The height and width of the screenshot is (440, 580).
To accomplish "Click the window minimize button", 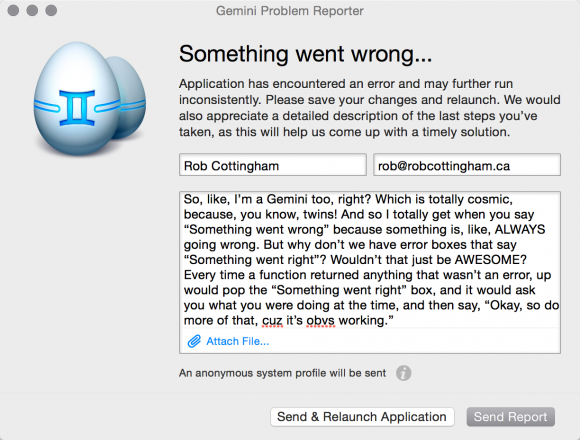I will pos(32,10).
